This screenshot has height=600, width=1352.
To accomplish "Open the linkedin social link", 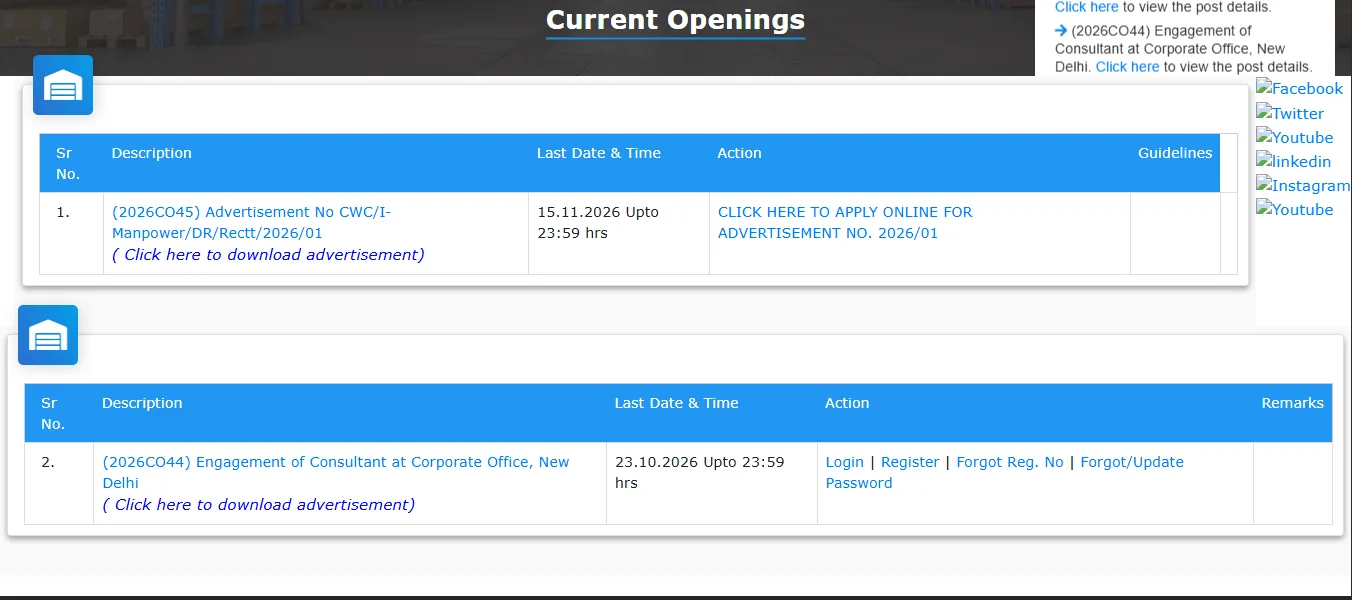I will tap(1293, 161).
